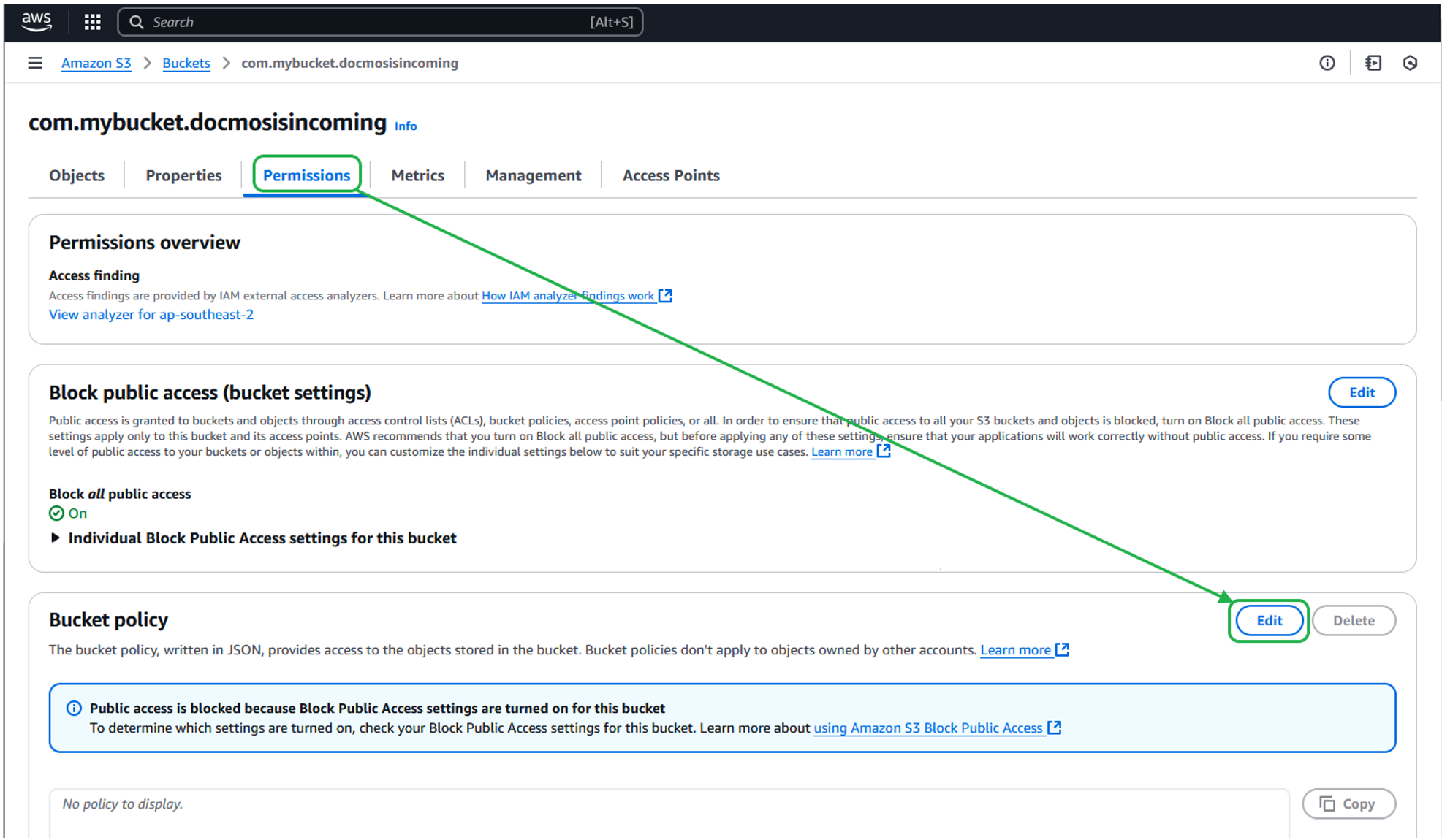Click the AWS home logo
This screenshot has height=840, width=1442.
click(x=37, y=22)
